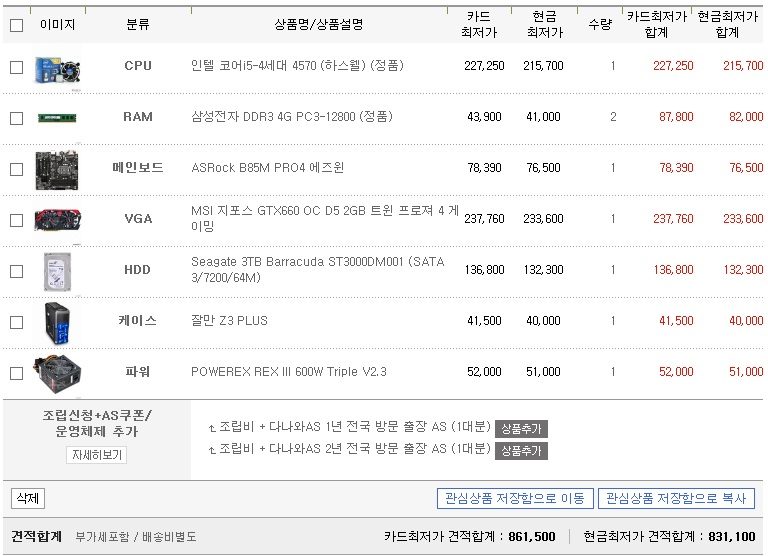Toggle the select-all checkbox in header

coord(17,25)
